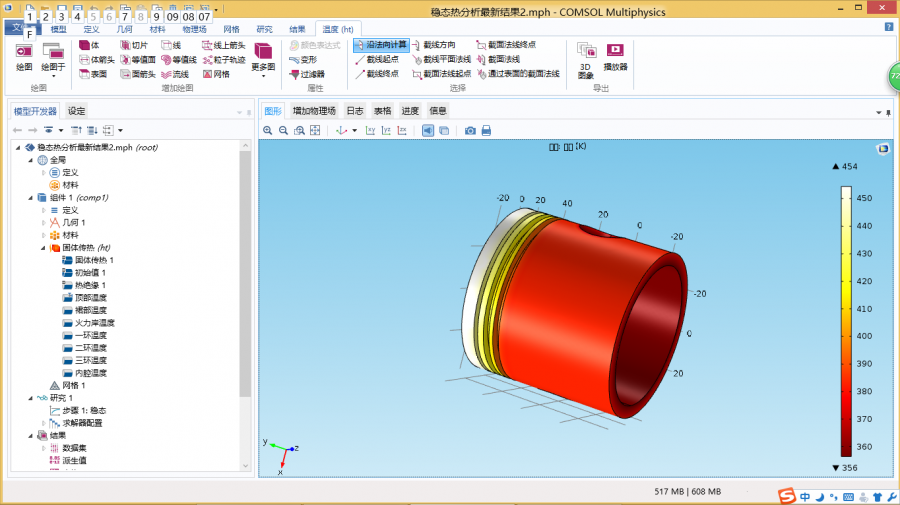
Task: Click the 过滤器 filter attribute
Action: [307, 74]
